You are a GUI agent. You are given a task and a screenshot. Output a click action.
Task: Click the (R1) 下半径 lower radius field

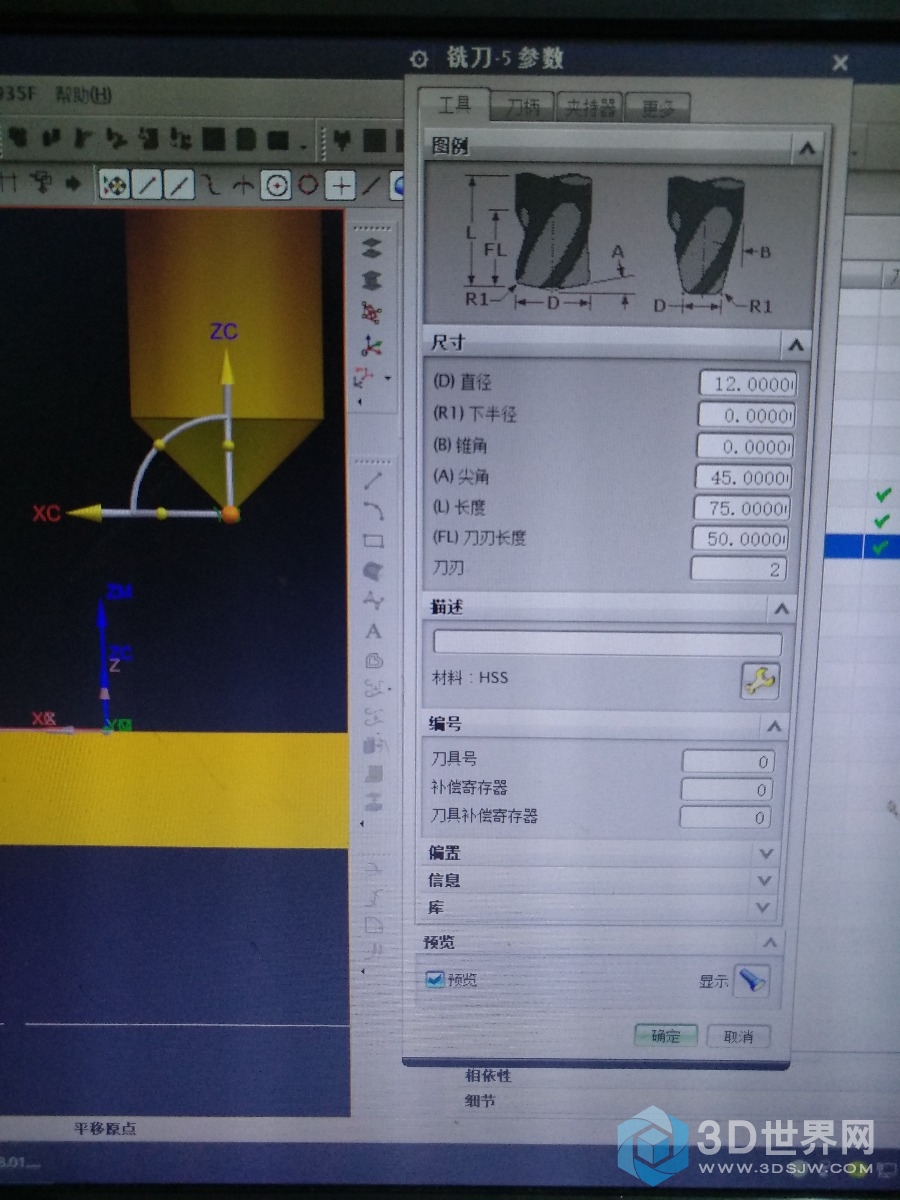click(x=746, y=415)
